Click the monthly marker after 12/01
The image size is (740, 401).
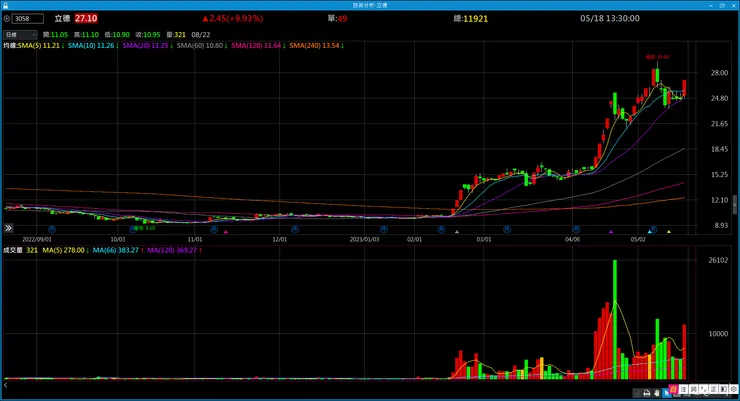tap(295, 230)
